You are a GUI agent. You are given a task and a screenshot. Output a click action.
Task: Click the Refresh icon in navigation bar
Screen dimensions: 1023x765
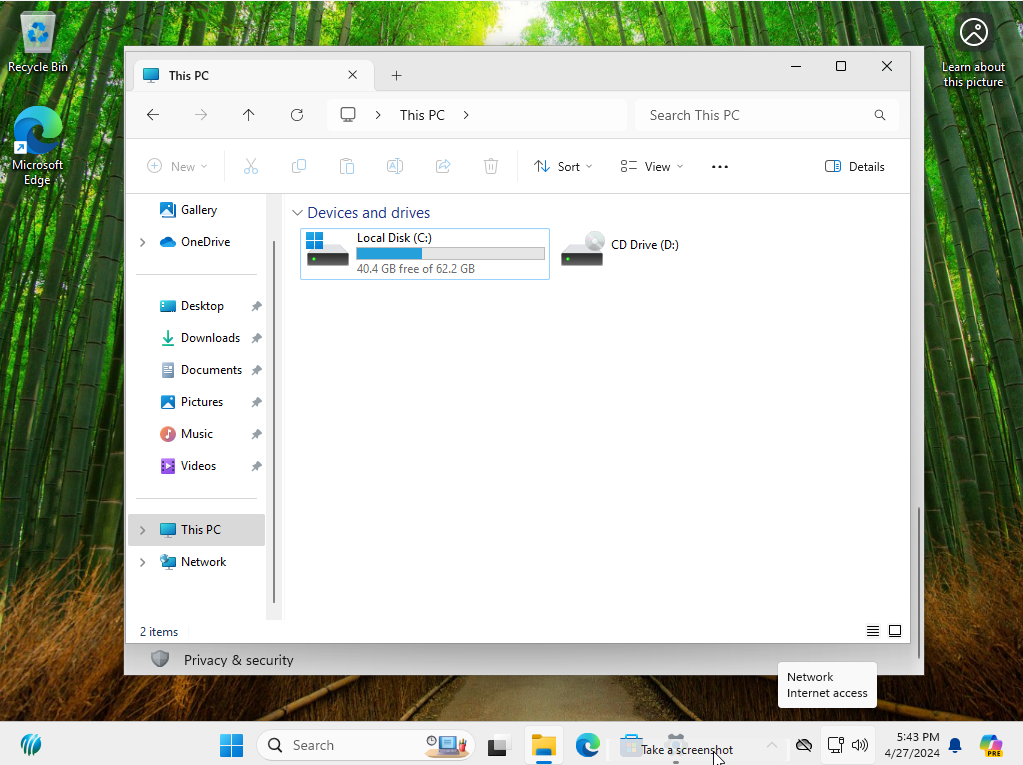click(x=297, y=115)
